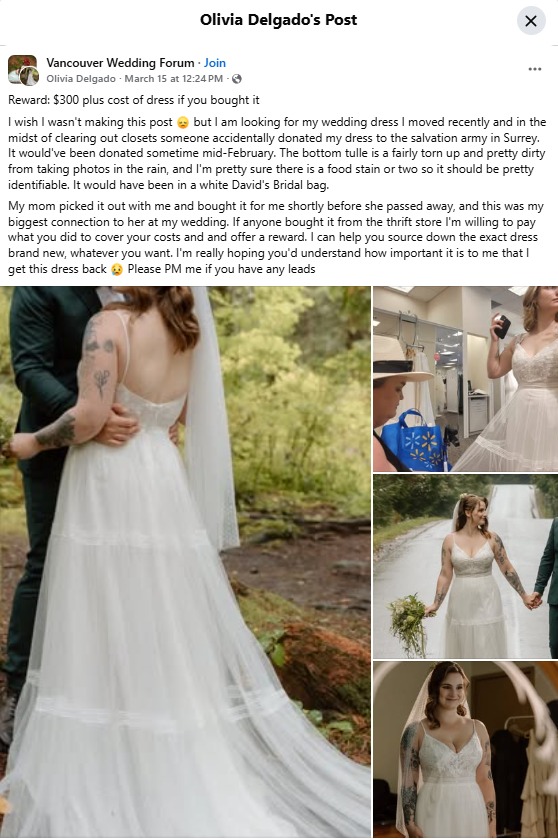Click the reward headline text line
This screenshot has height=839, width=558.
(134, 100)
